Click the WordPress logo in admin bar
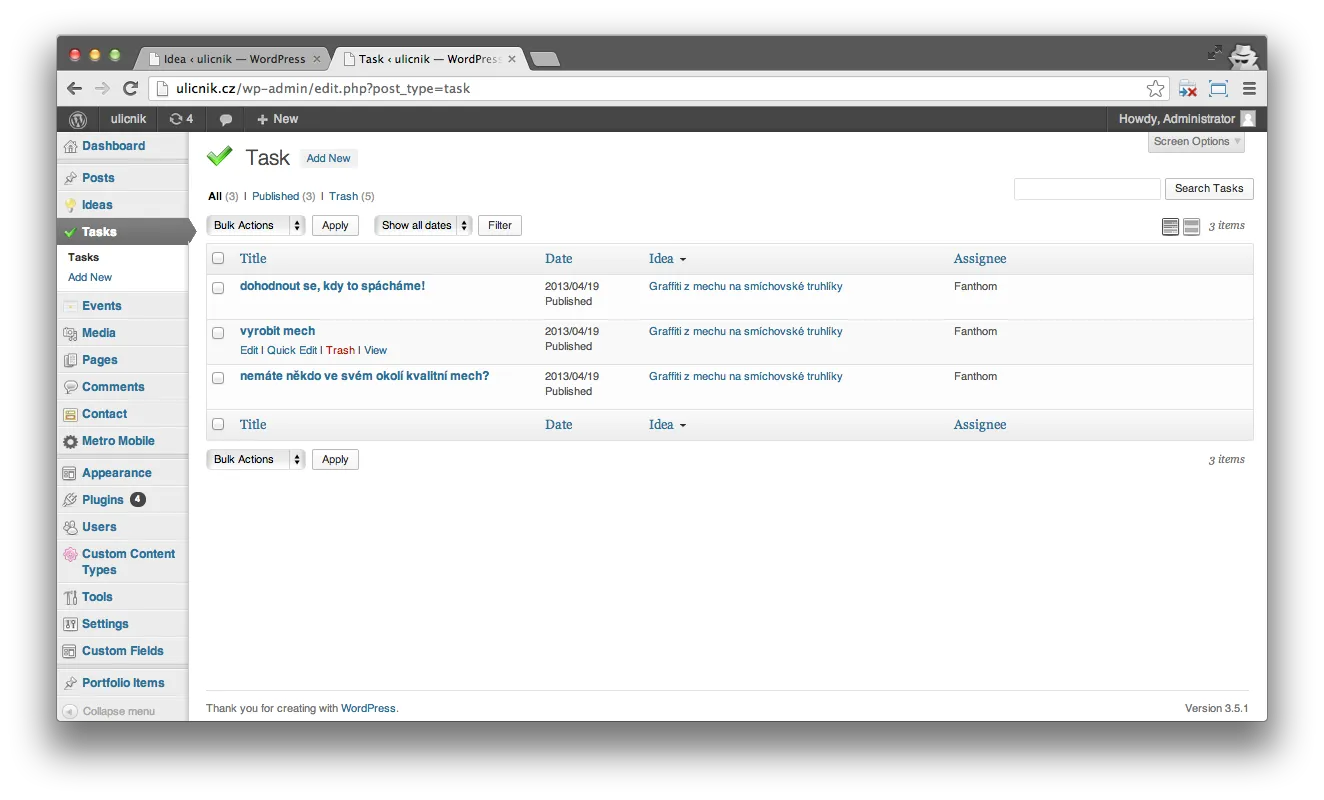Screen dimensions: 1324x800 [78, 119]
